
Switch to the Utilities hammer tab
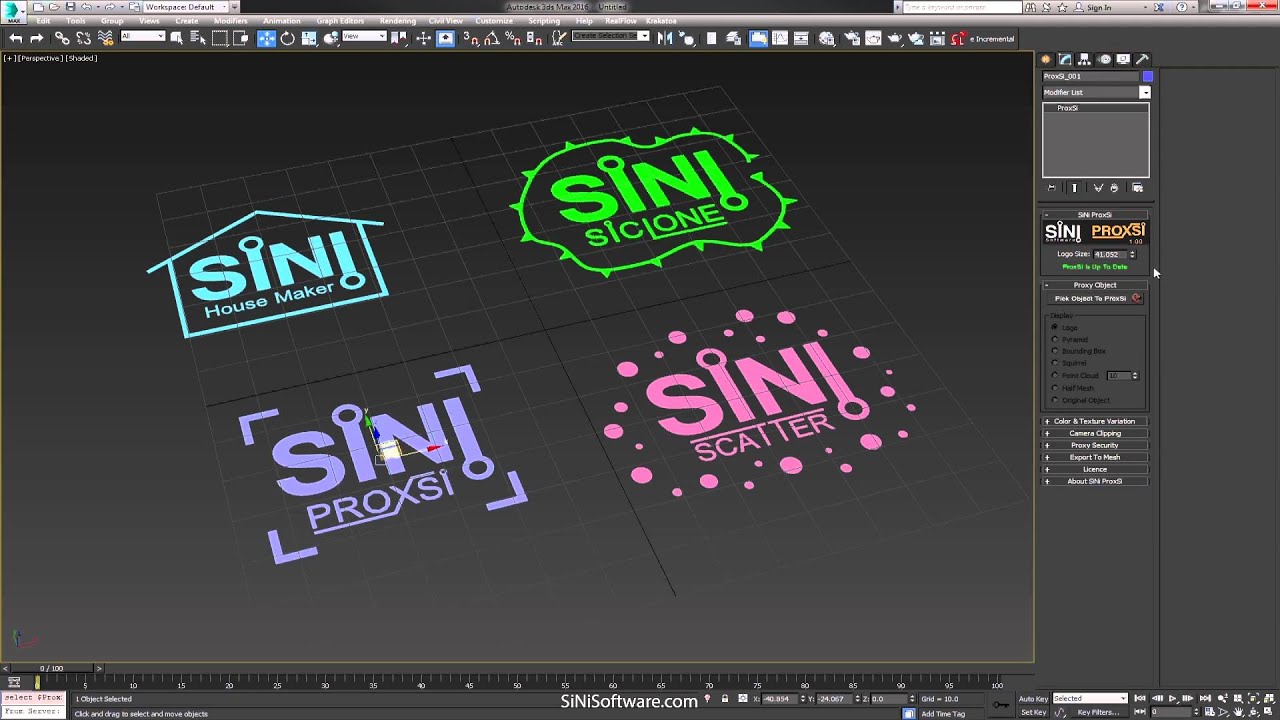(x=1142, y=60)
